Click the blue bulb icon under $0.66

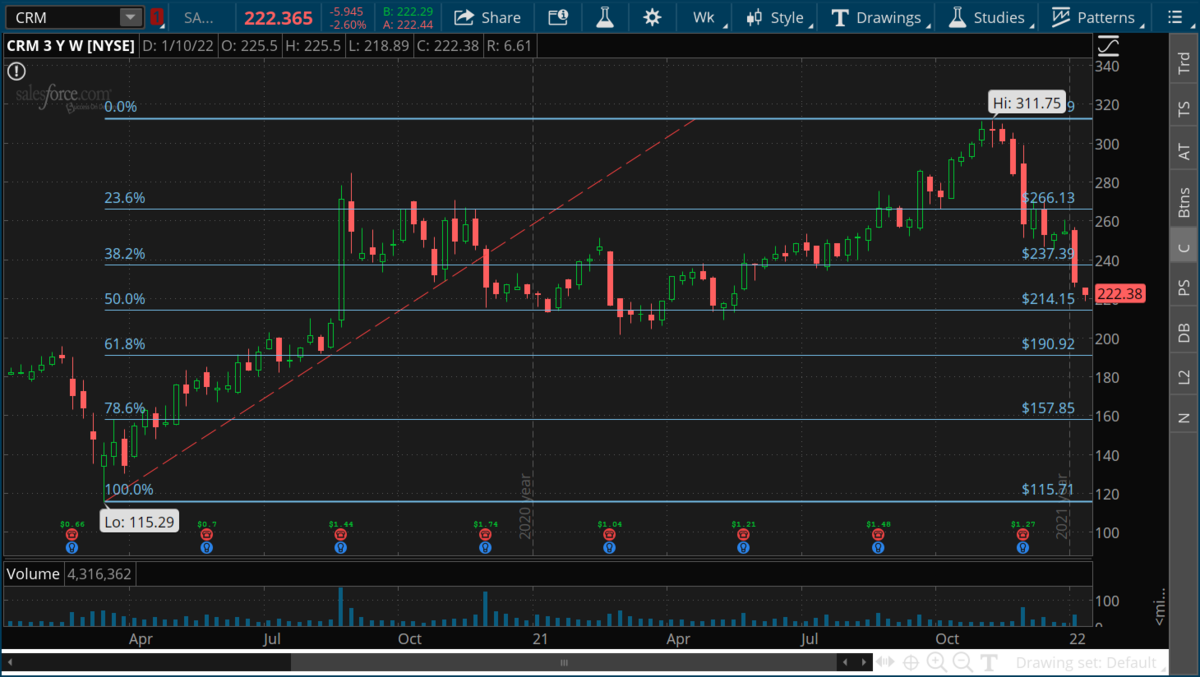[71, 547]
